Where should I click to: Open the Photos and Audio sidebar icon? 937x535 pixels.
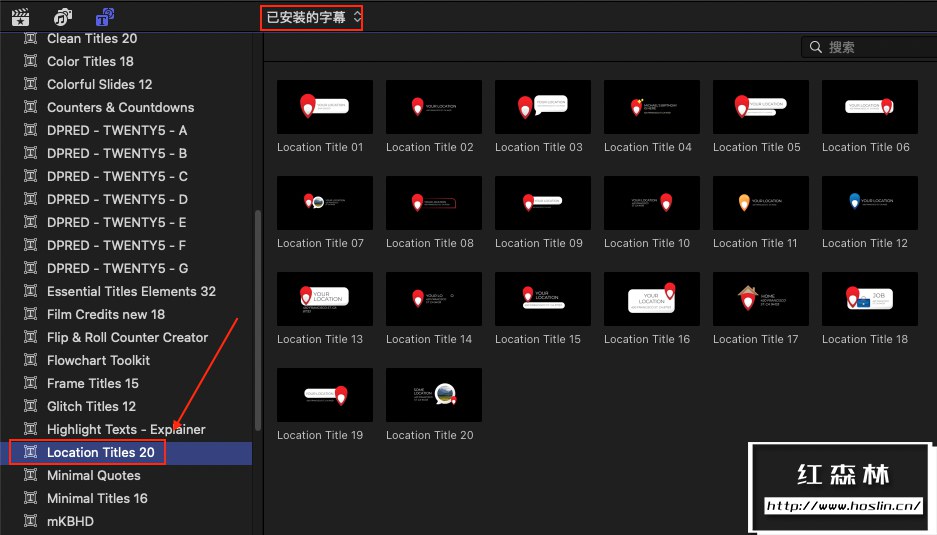pos(62,17)
